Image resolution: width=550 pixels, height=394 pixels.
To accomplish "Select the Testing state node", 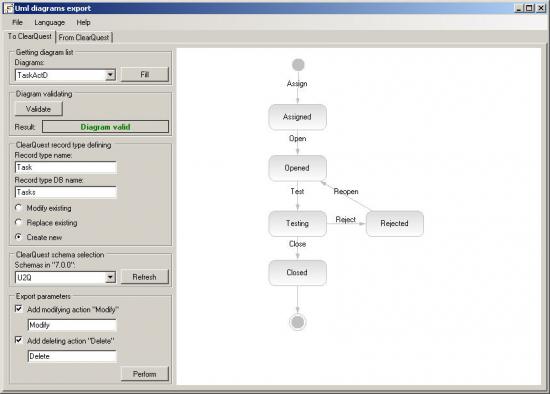I will click(297, 223).
